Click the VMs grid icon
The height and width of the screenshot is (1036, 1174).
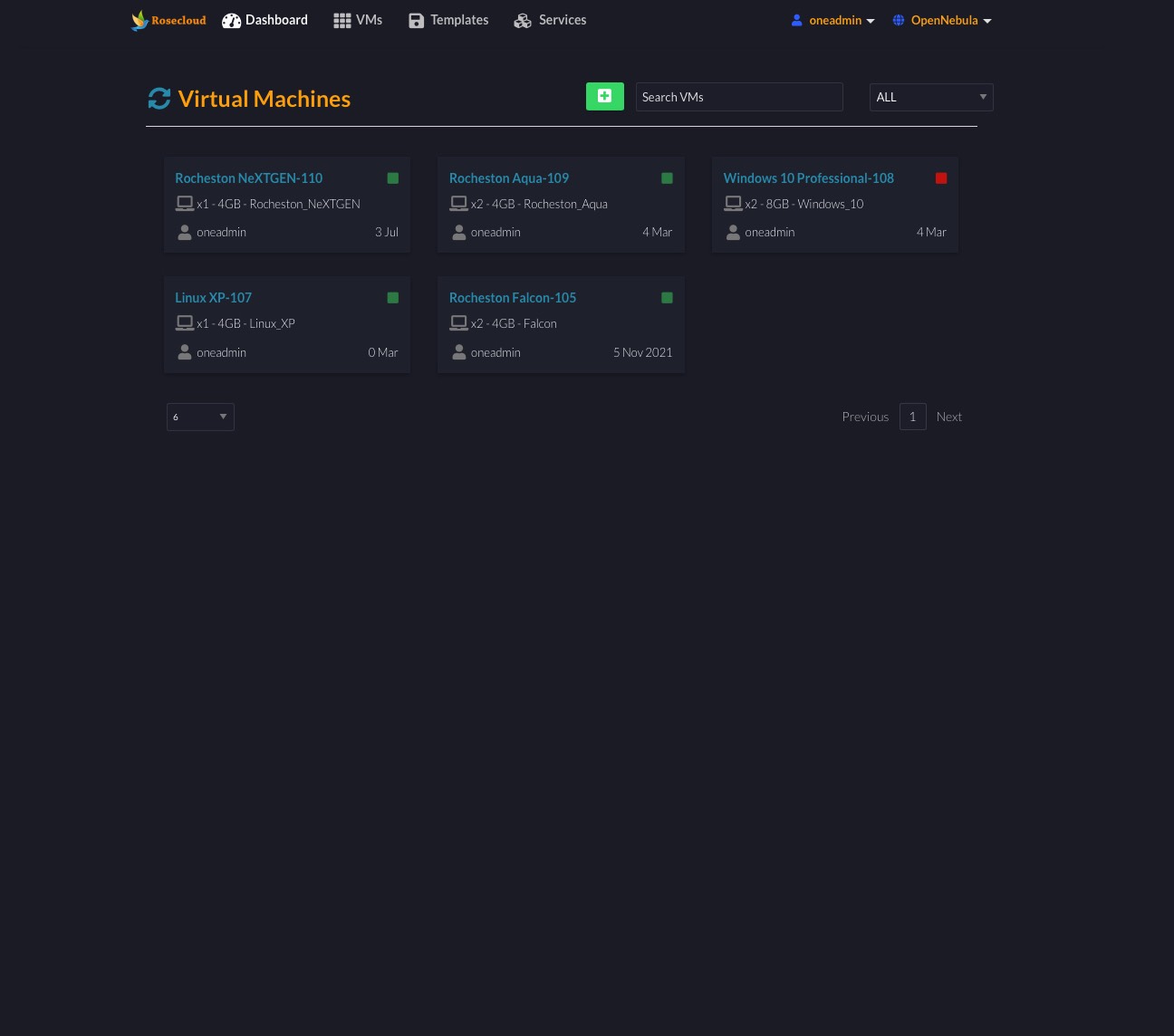pyautogui.click(x=342, y=20)
